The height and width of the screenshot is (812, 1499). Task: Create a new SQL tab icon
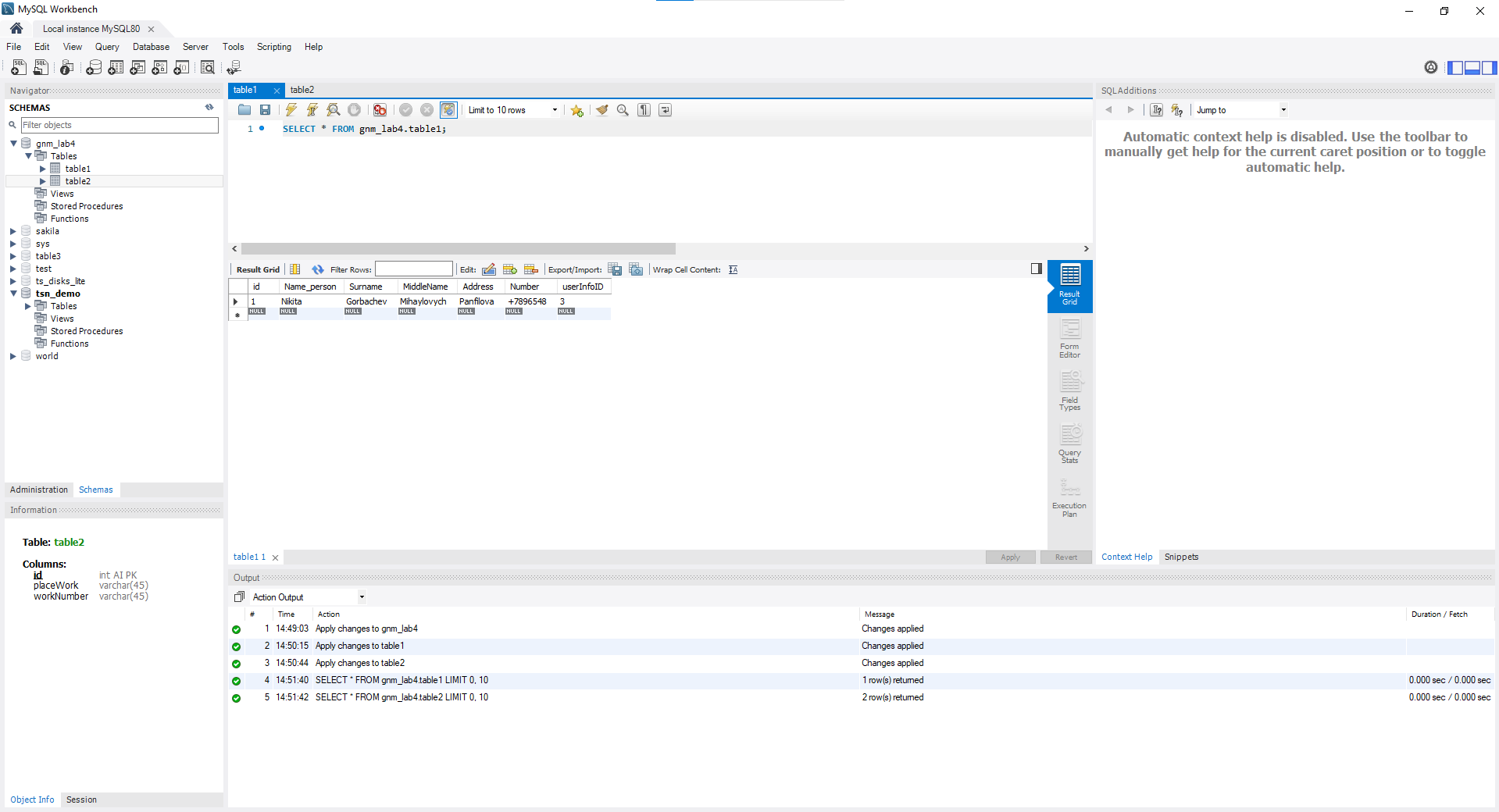[19, 68]
